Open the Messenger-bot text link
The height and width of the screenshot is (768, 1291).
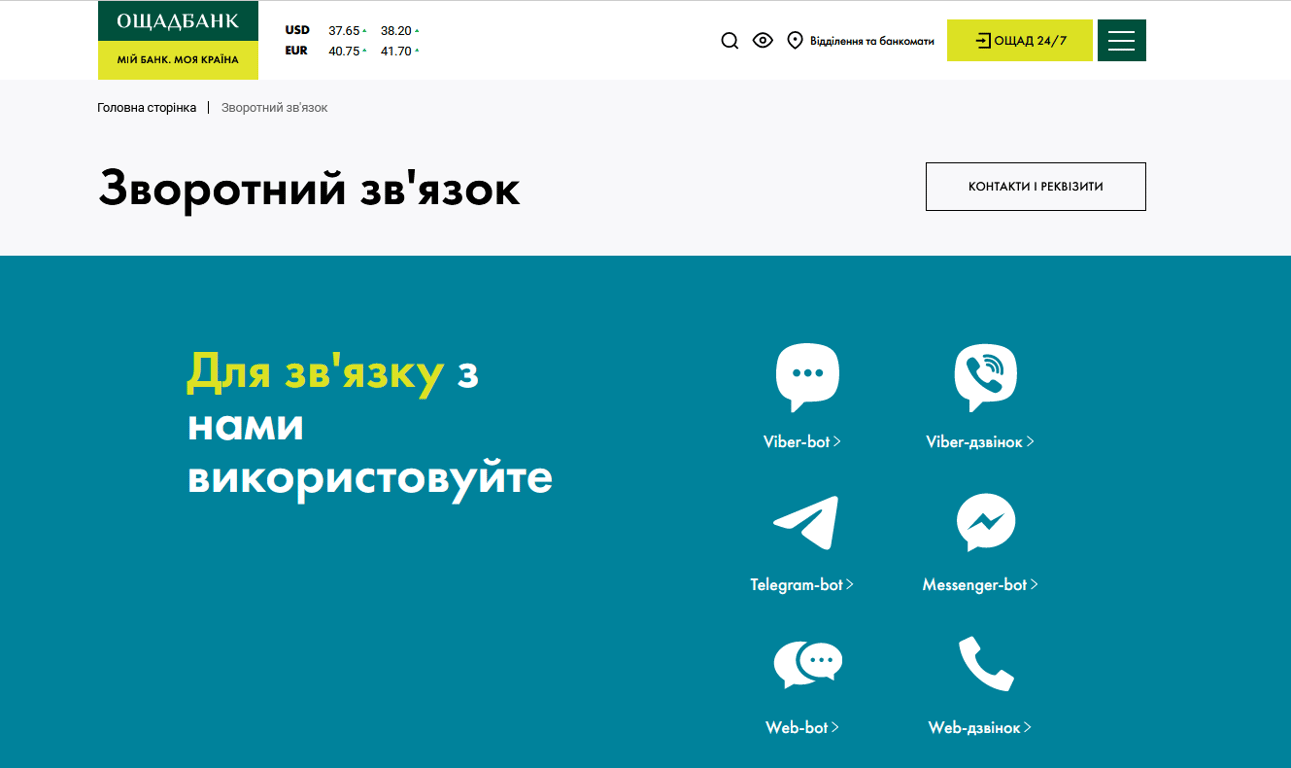[x=979, y=585]
